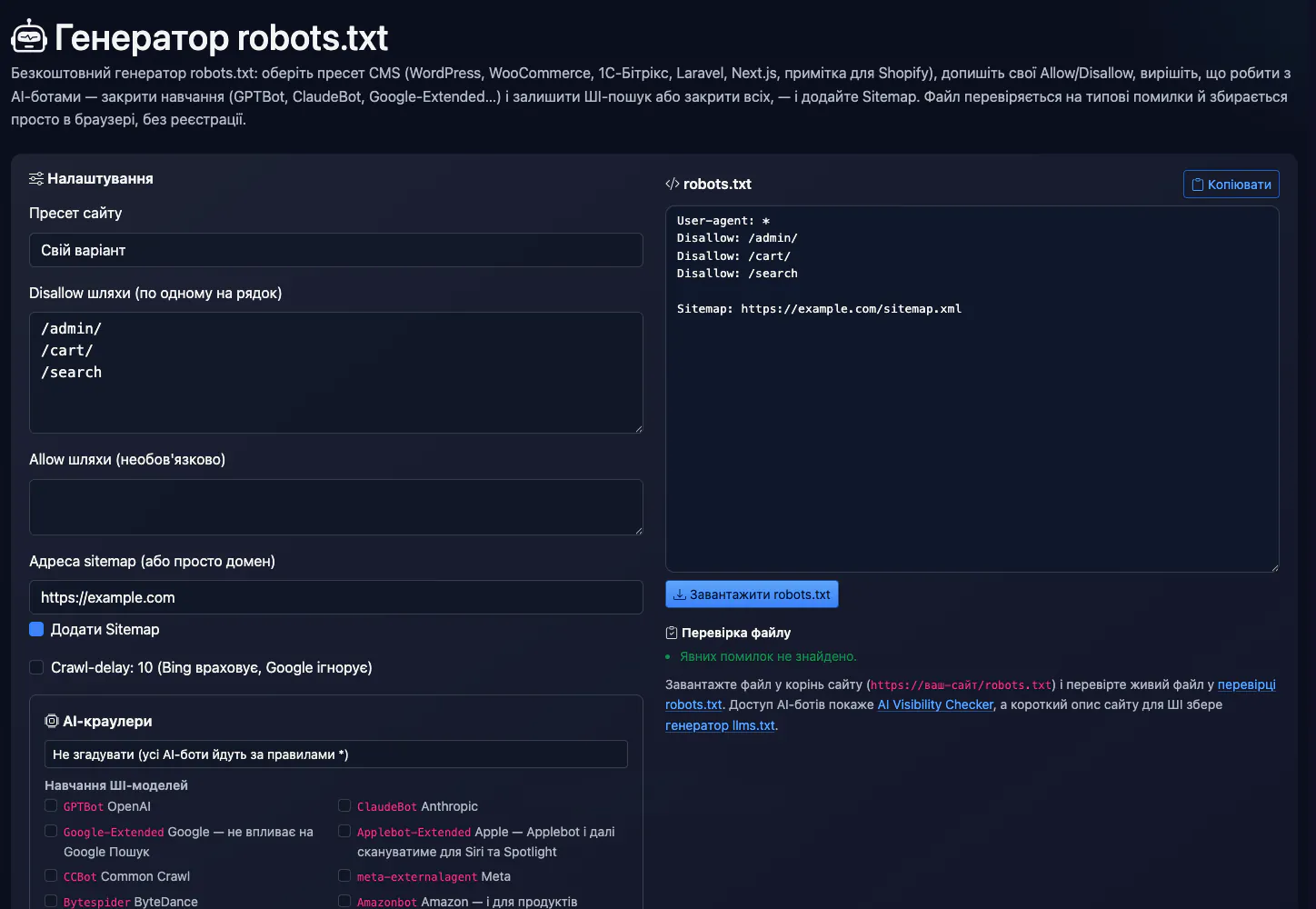This screenshot has width=1316, height=909.
Task: Click the 'Явних помилок не знайдено.' message
Action: point(768,656)
